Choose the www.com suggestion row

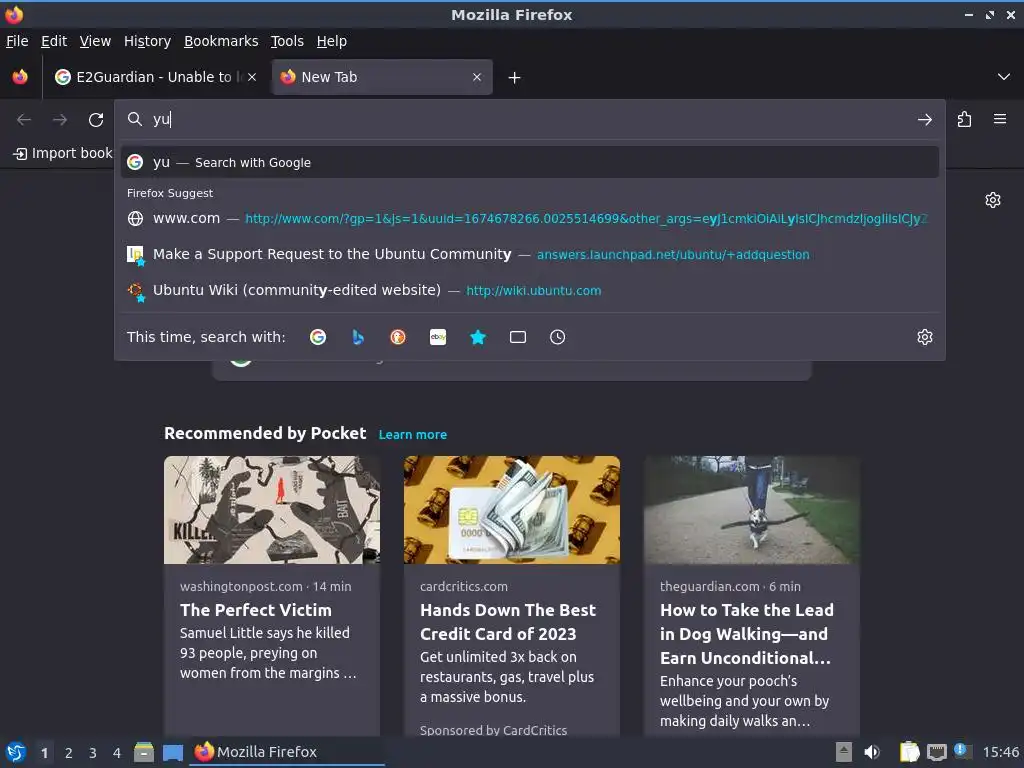point(530,219)
